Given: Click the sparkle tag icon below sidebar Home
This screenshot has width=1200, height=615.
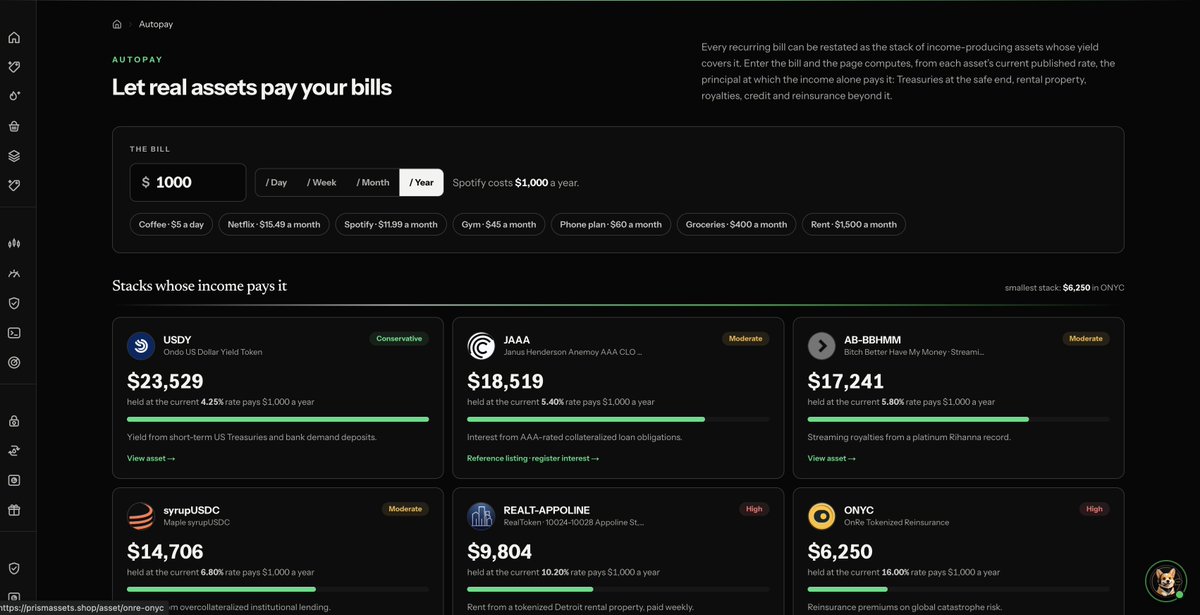Looking at the screenshot, I should click(14, 67).
